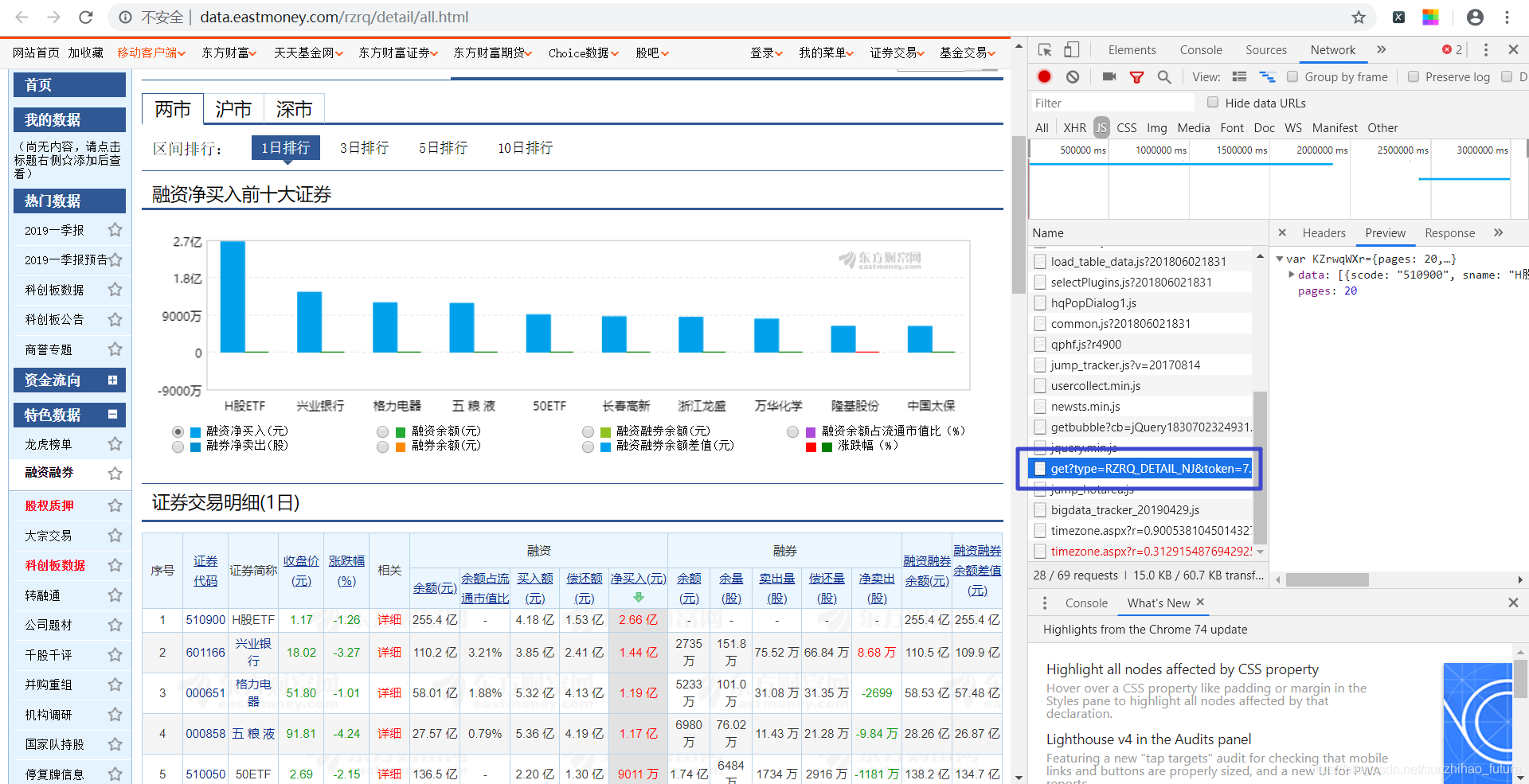Click the page vertical scrollbar thumb
Image resolution: width=1529 pixels, height=784 pixels.
pyautogui.click(x=1018, y=215)
